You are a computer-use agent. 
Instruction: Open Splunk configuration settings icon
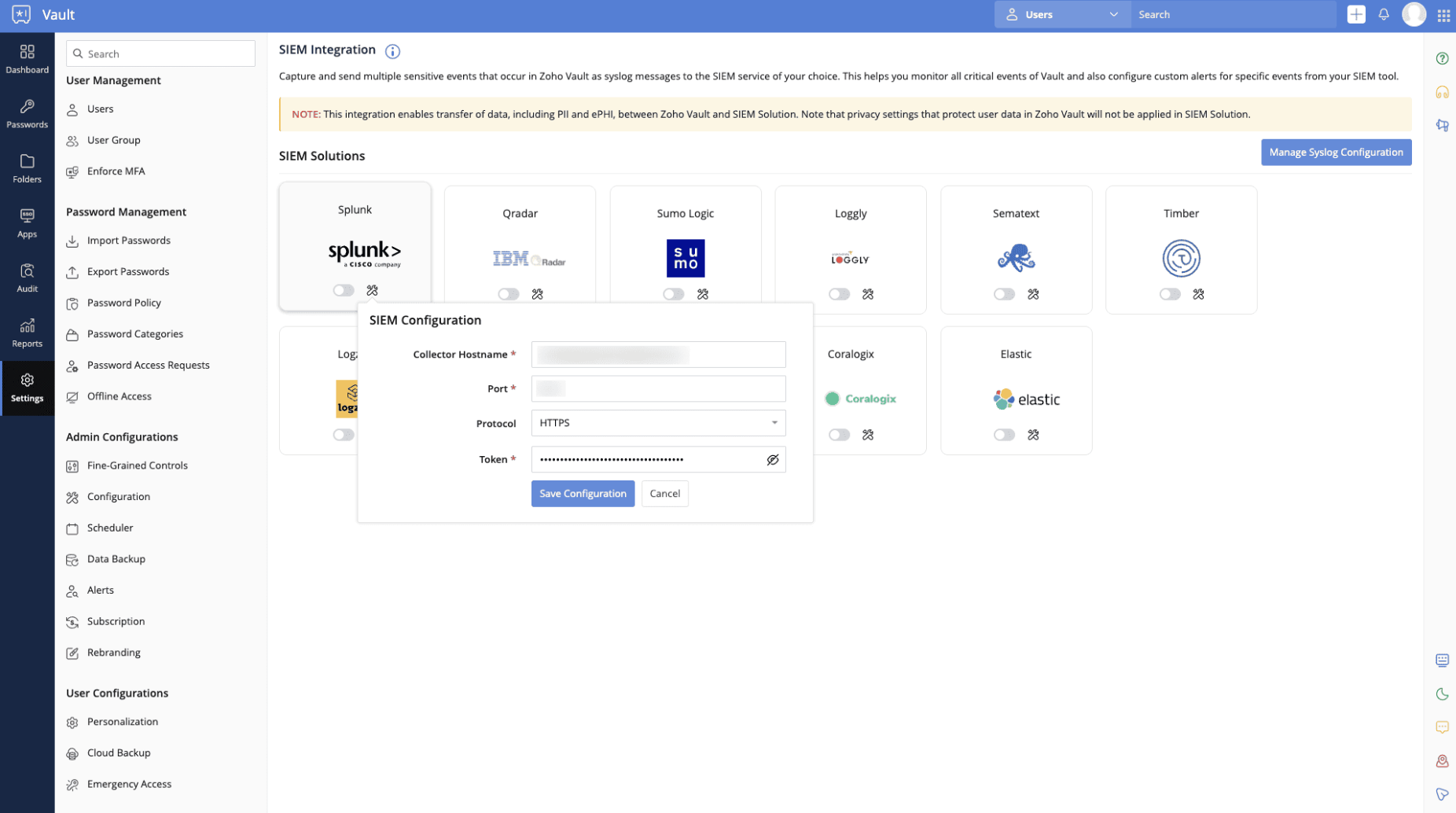(372, 290)
